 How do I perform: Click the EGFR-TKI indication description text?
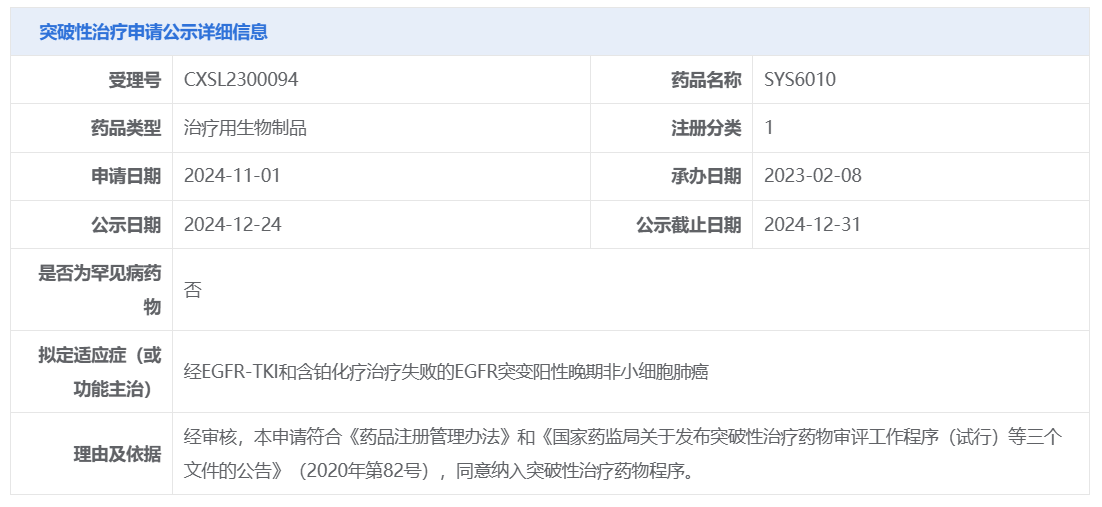pyautogui.click(x=446, y=372)
